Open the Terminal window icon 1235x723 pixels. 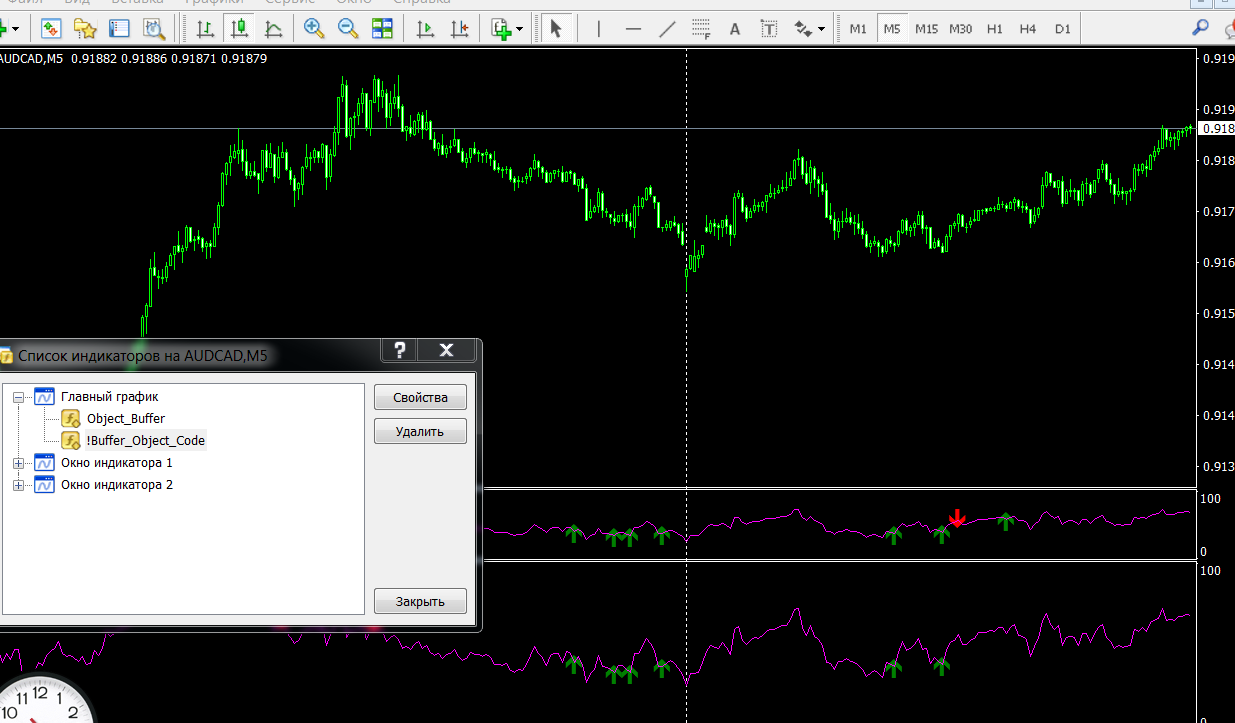pyautogui.click(x=119, y=28)
